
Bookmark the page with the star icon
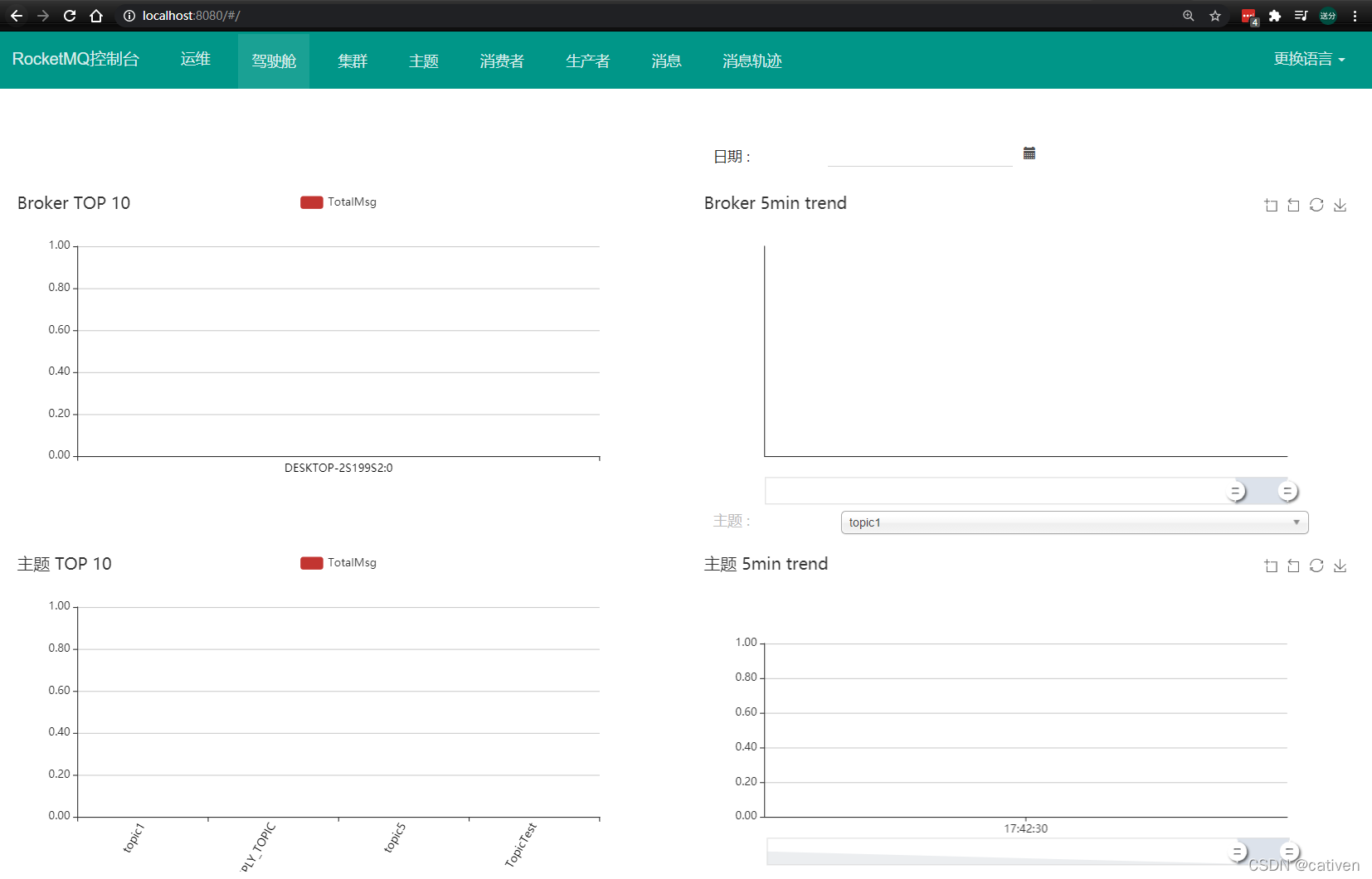[1215, 16]
